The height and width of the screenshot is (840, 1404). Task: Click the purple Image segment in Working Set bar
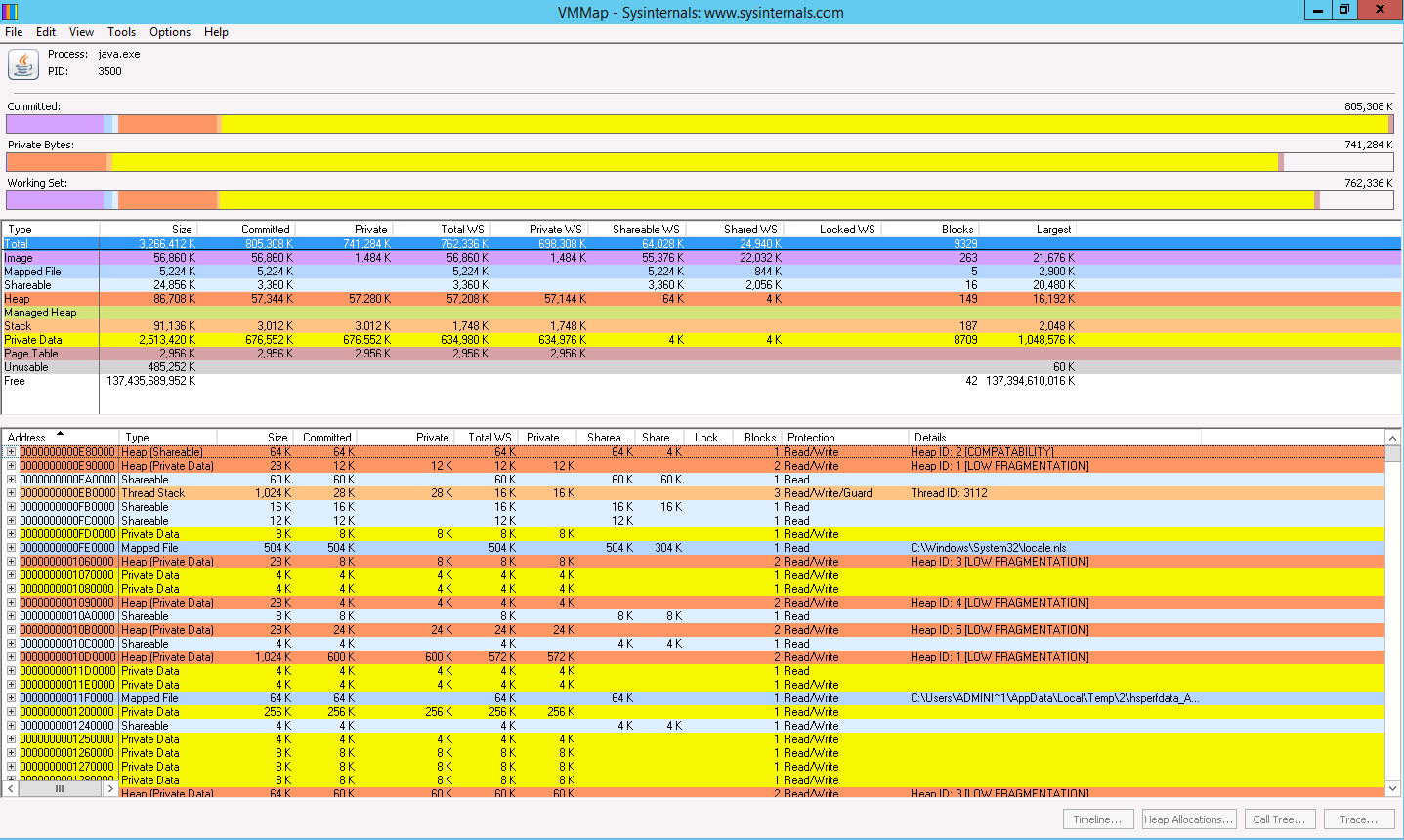55,200
